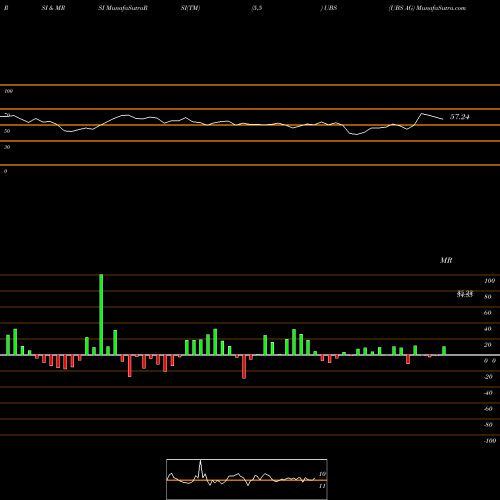Click the 60 label on MR axis
The width and height of the screenshot is (500, 500).
488,313
